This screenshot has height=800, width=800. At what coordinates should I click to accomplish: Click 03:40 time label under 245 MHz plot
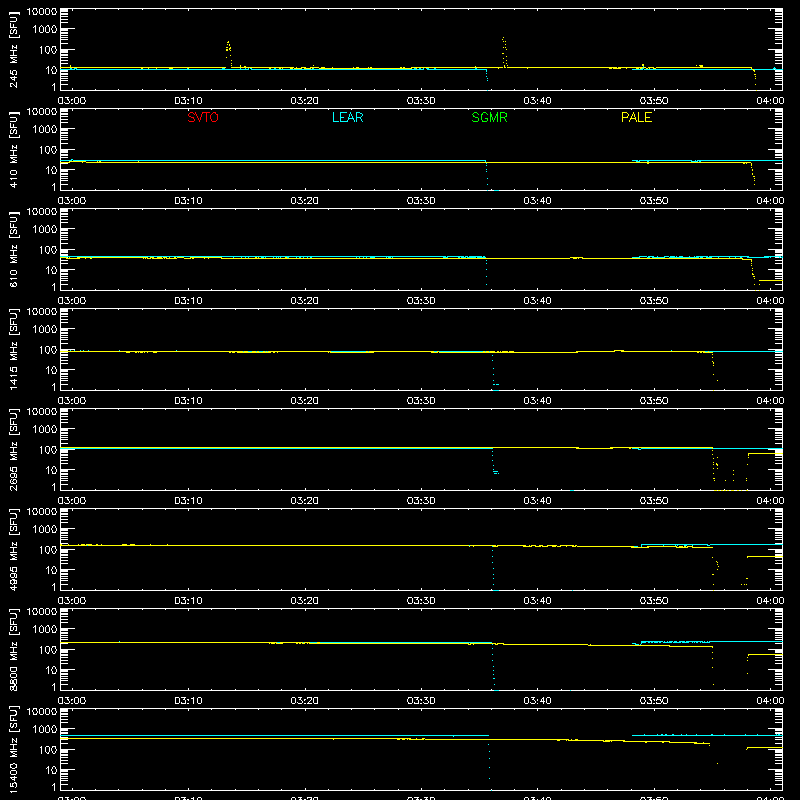point(537,101)
